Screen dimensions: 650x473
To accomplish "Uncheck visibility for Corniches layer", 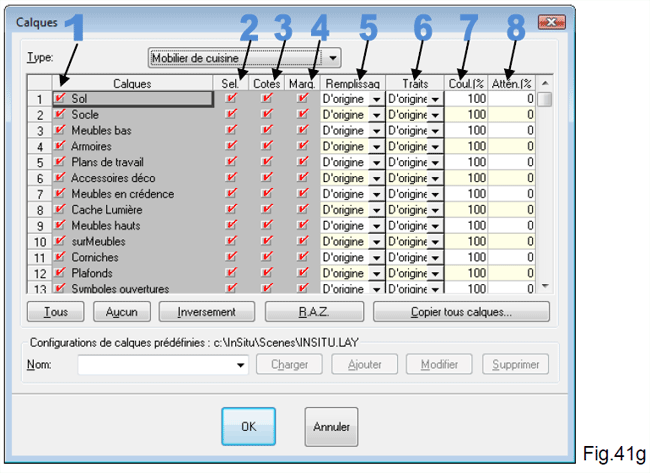I will tap(60, 257).
